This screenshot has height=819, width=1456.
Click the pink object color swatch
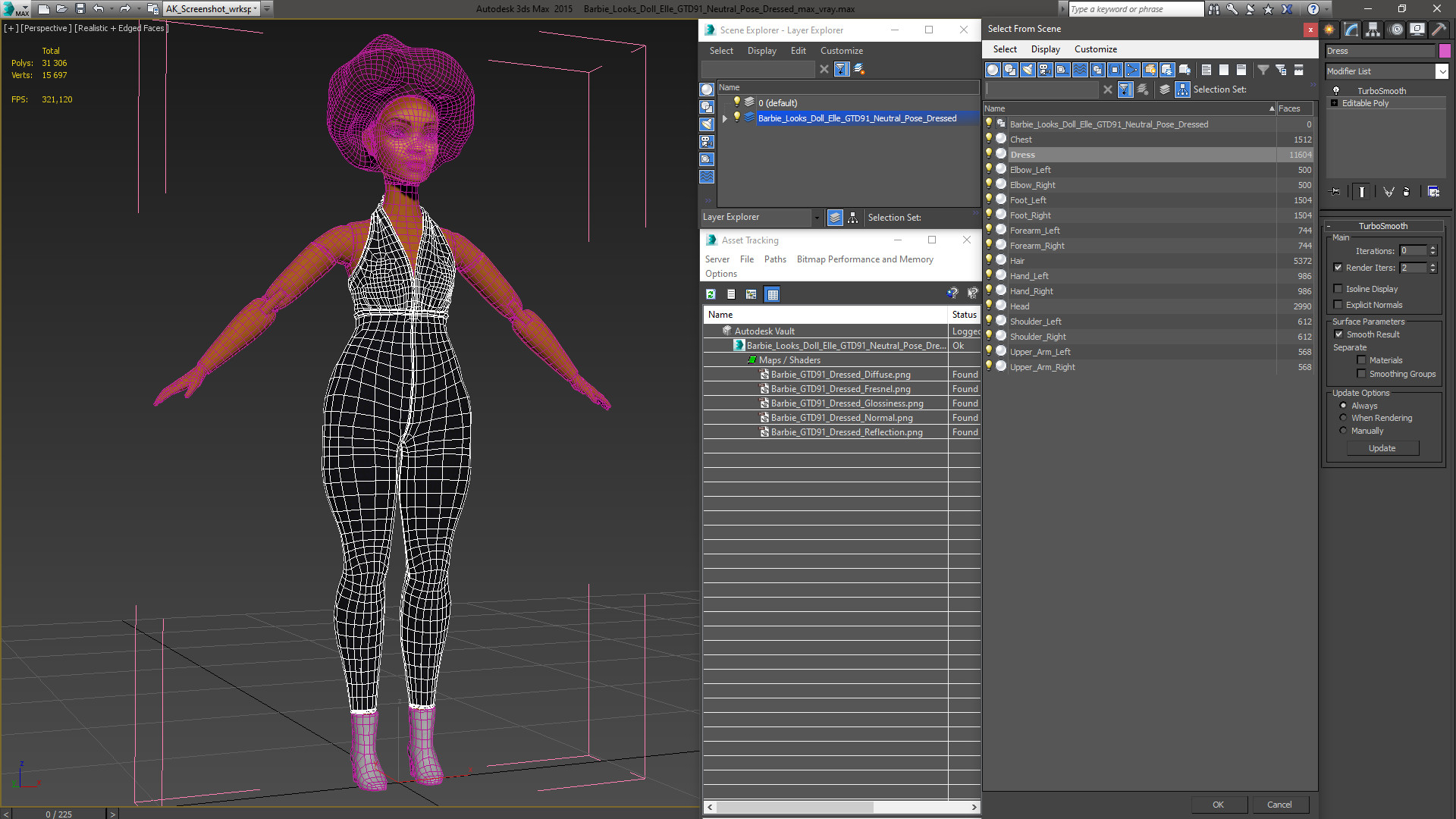(x=1445, y=51)
